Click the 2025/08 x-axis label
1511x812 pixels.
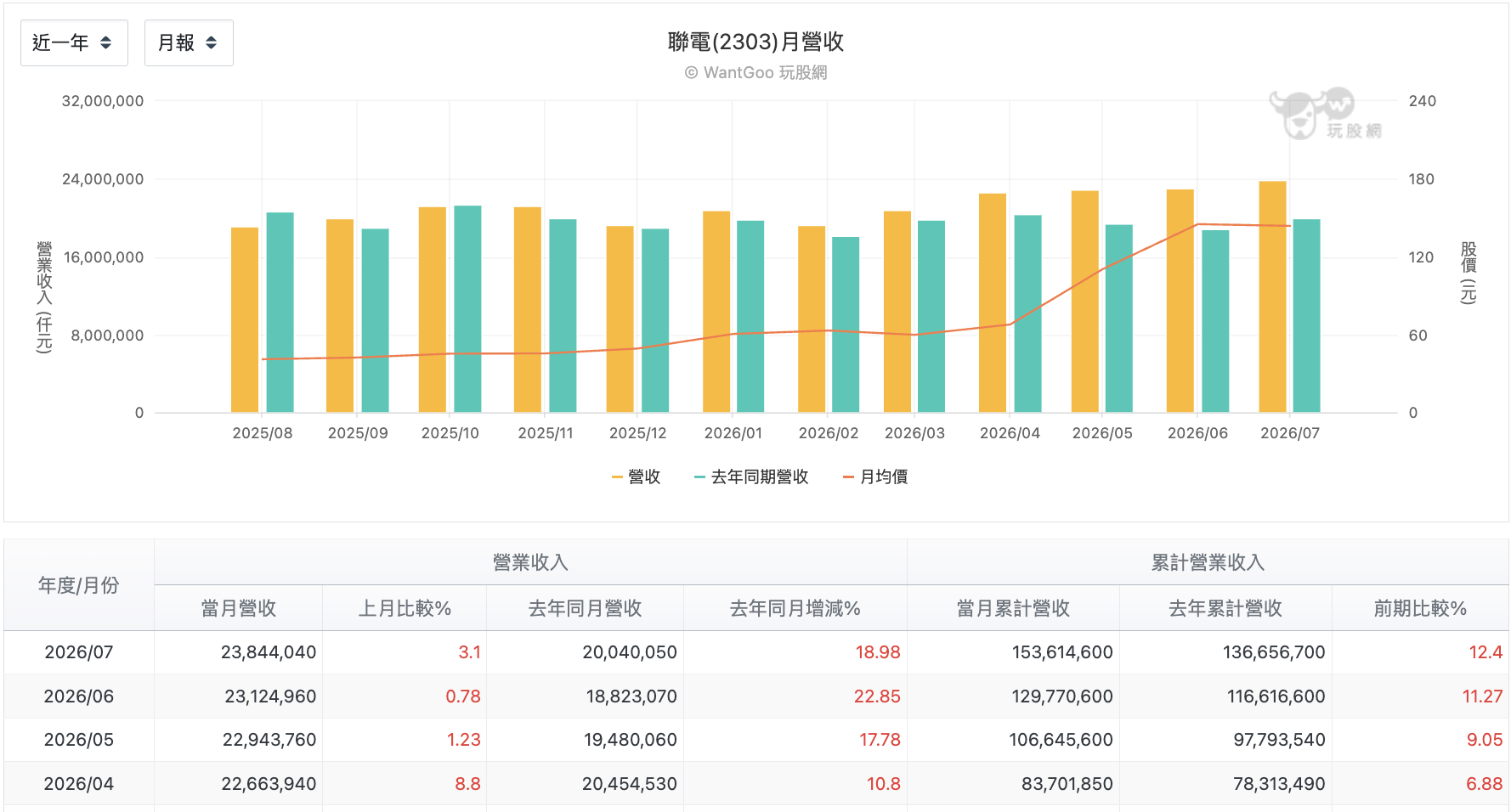(263, 433)
